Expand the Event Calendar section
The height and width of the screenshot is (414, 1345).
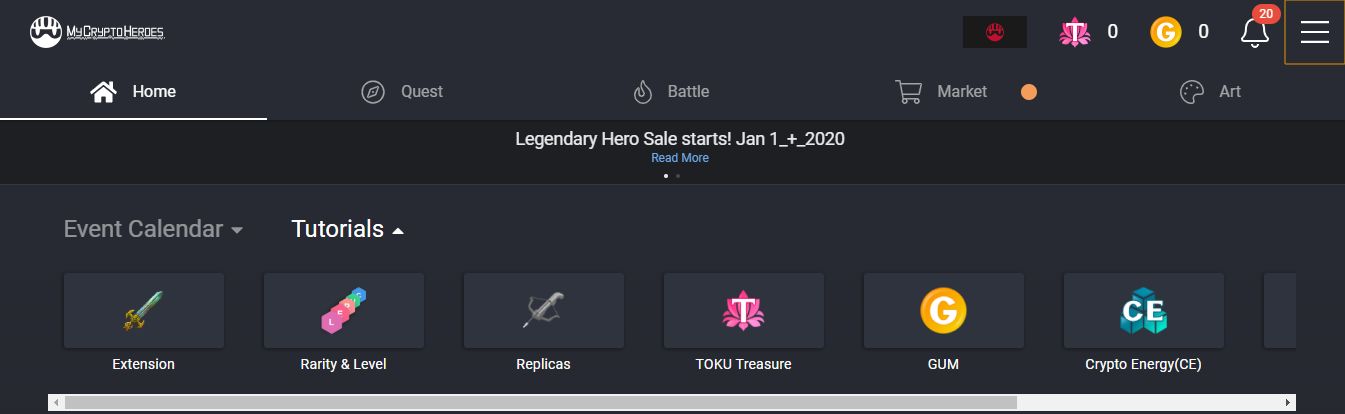point(153,229)
